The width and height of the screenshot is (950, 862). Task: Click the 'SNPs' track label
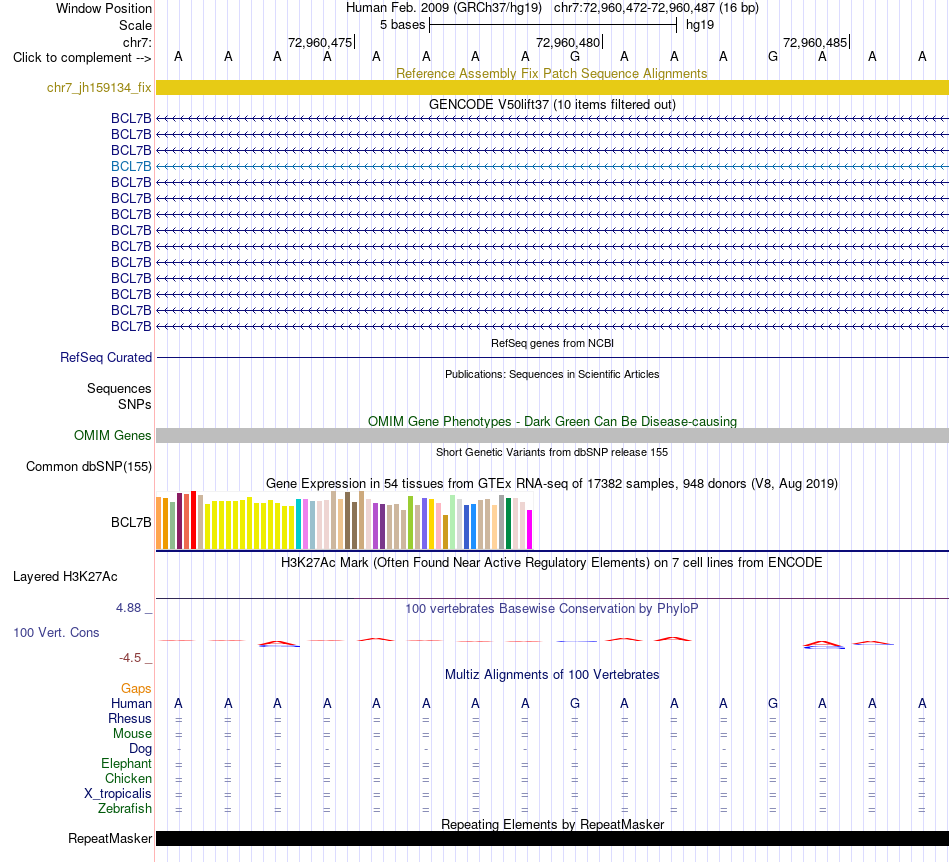point(135,404)
